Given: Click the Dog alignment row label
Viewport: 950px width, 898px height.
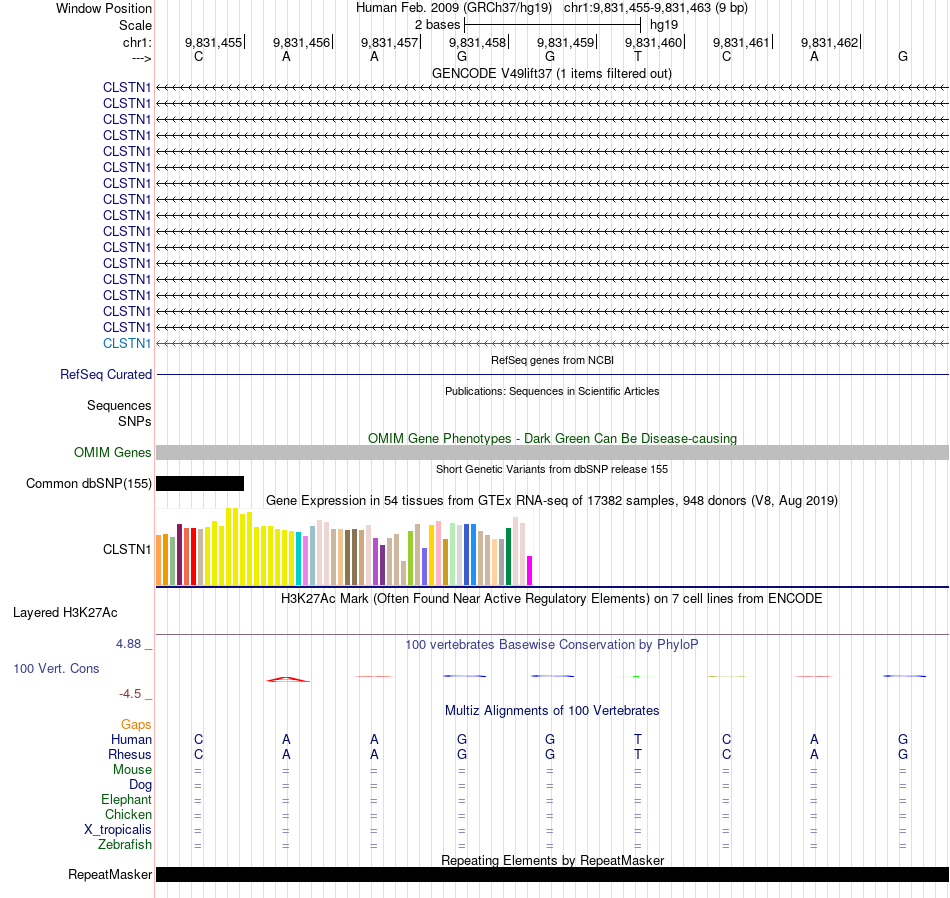Looking at the screenshot, I should pos(140,785).
